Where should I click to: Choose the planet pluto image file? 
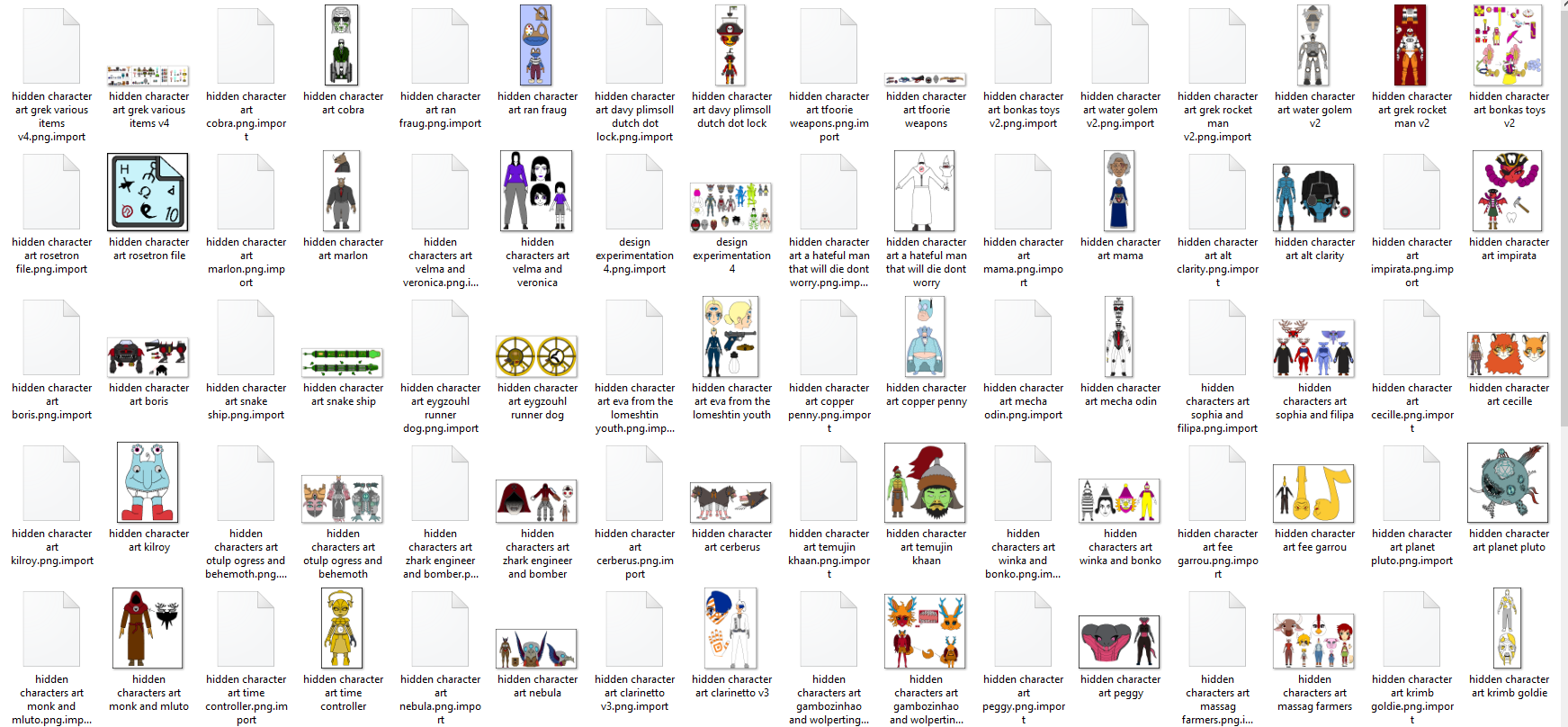1508,482
